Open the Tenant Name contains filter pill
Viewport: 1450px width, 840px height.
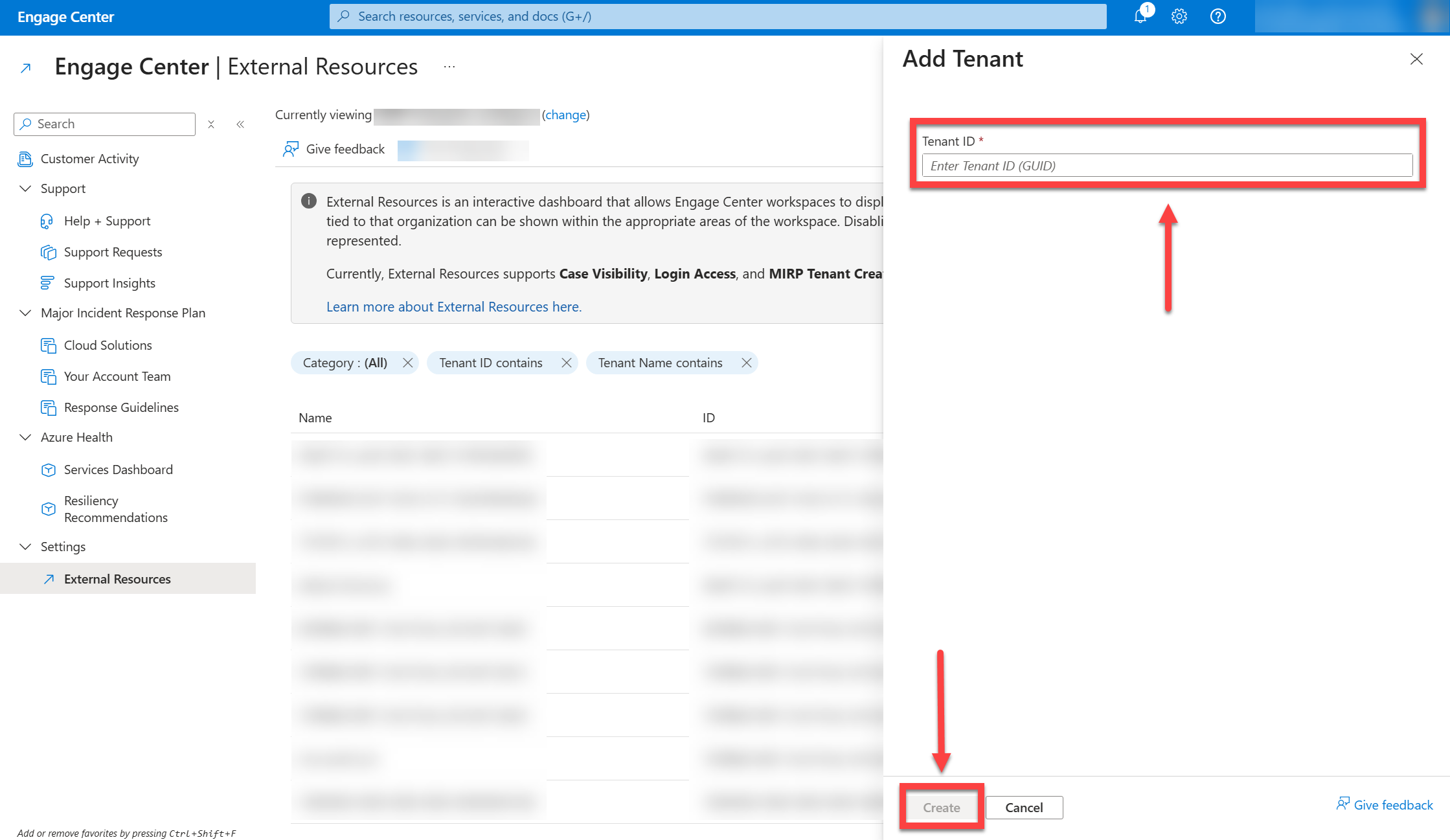coord(660,363)
